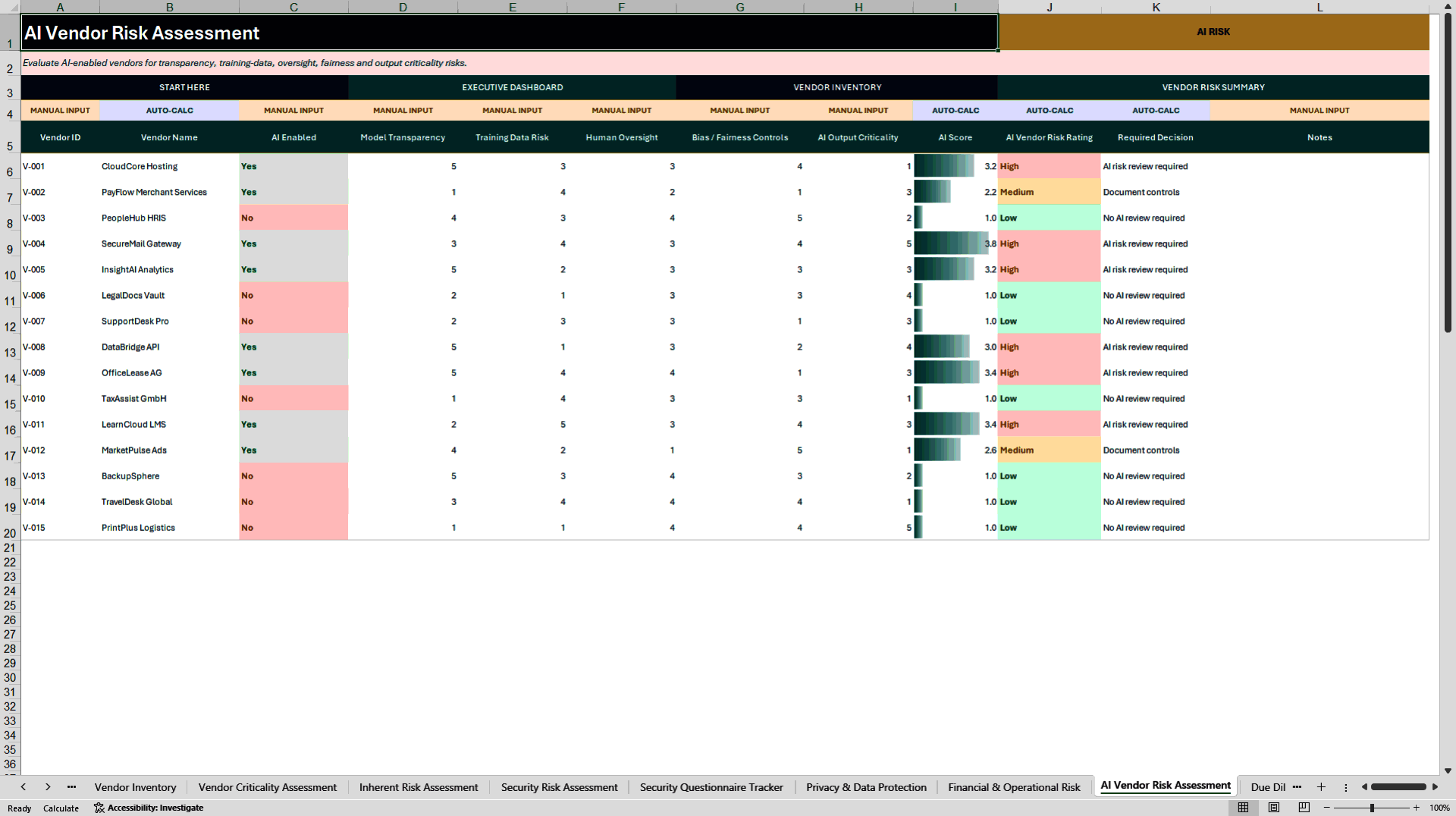Click tab bar resize handle dots
Screen dimensions: 1456x816
tap(1346, 787)
